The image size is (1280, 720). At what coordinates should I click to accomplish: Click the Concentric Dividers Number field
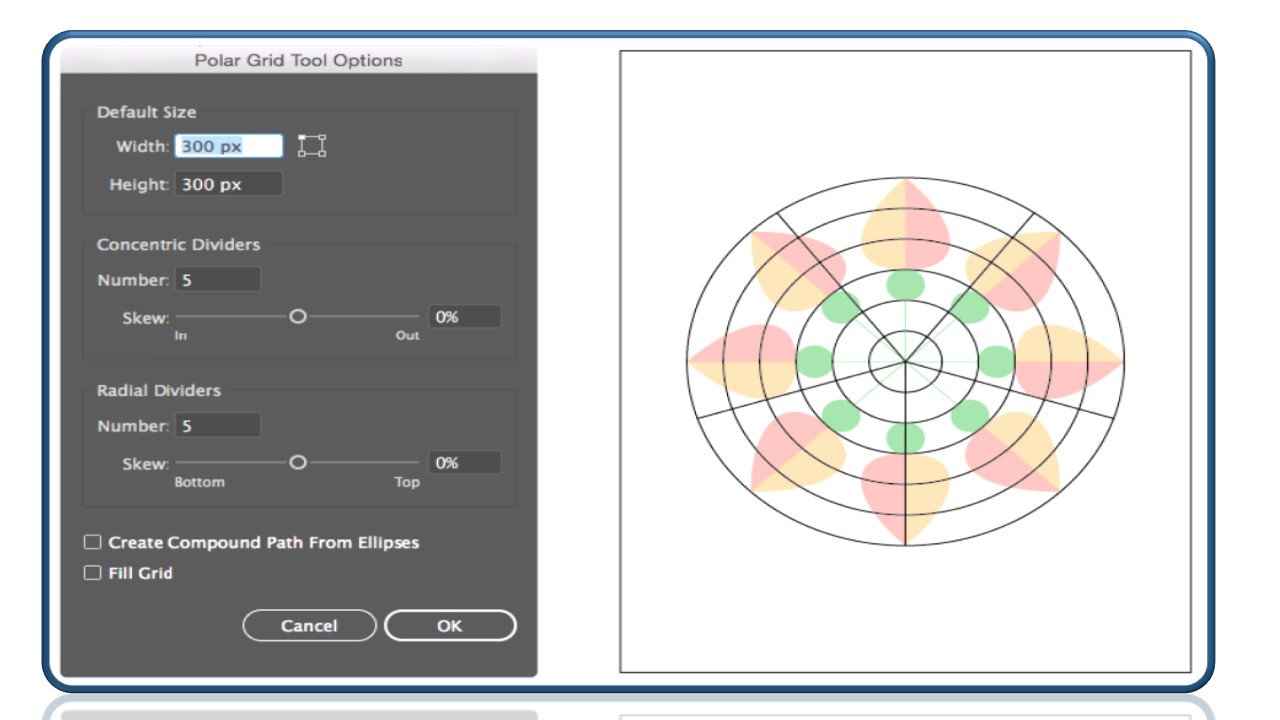pyautogui.click(x=218, y=280)
